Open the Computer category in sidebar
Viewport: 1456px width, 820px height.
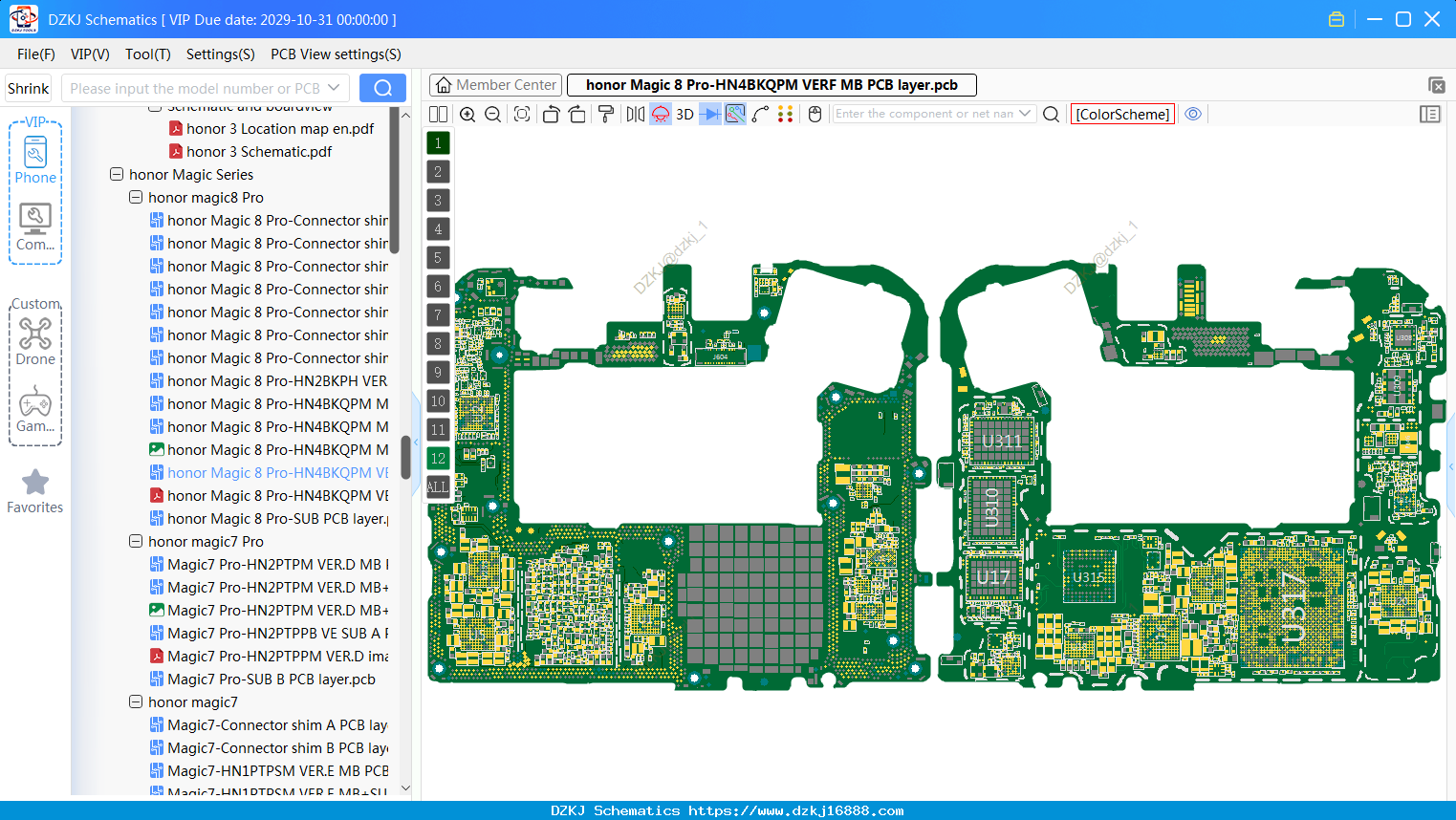click(x=35, y=227)
